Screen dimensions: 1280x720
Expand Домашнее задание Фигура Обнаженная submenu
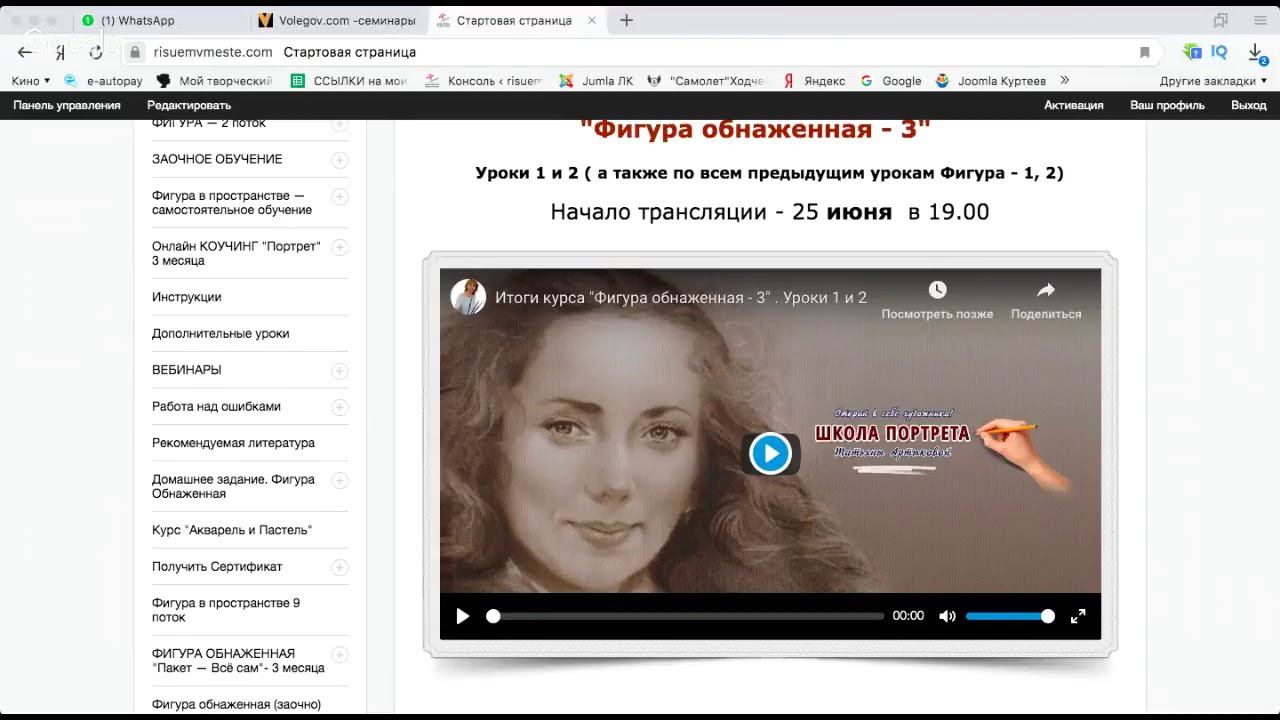340,480
